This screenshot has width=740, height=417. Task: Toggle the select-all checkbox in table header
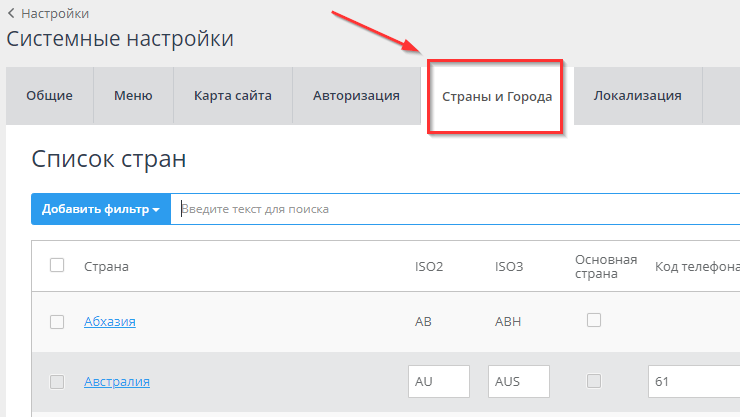(x=57, y=265)
